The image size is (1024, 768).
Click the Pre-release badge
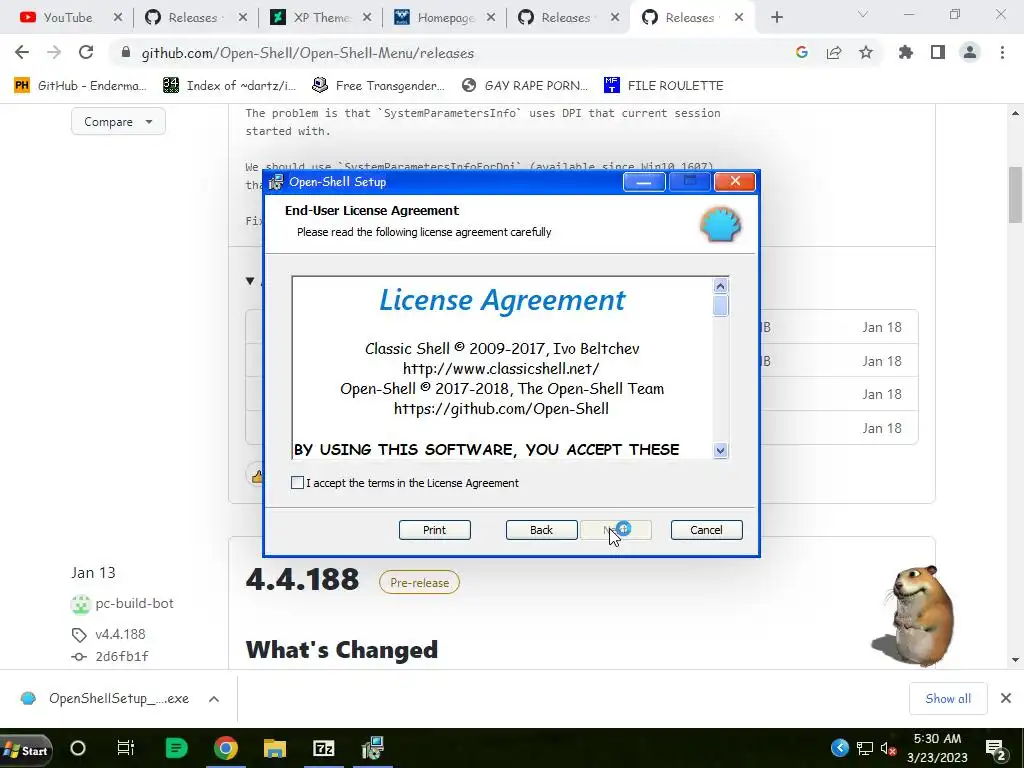[419, 583]
